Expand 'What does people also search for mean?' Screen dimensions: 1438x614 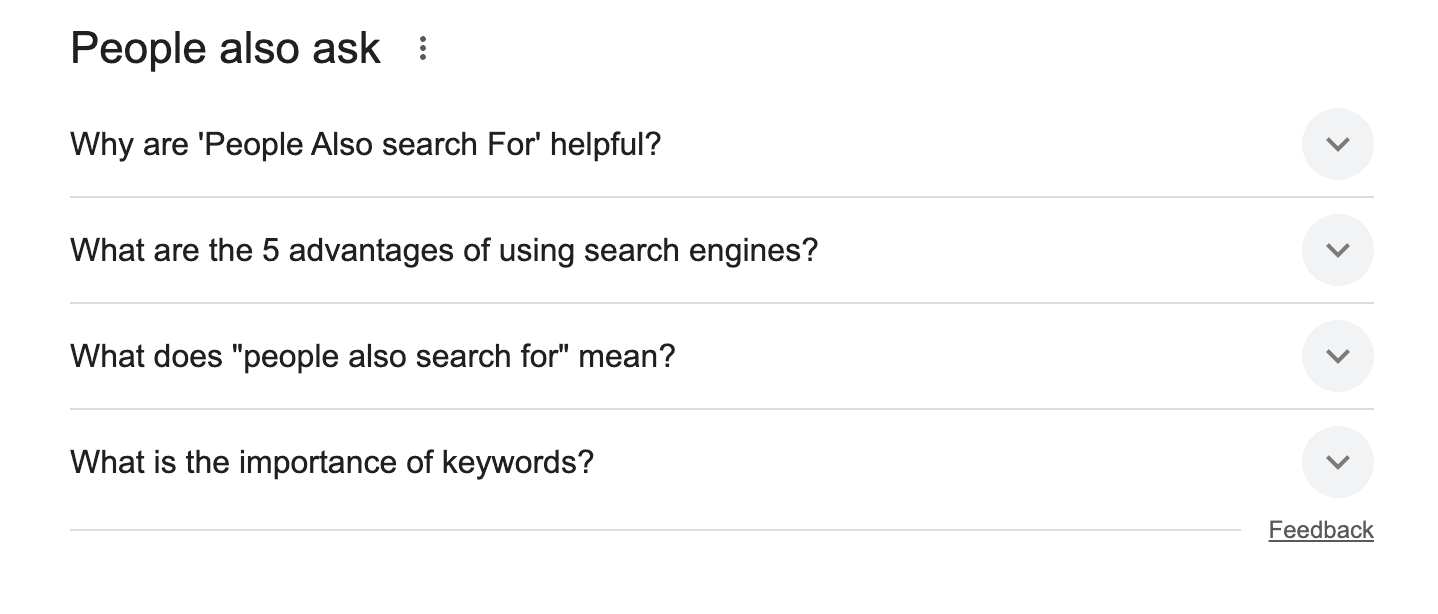coord(1337,356)
